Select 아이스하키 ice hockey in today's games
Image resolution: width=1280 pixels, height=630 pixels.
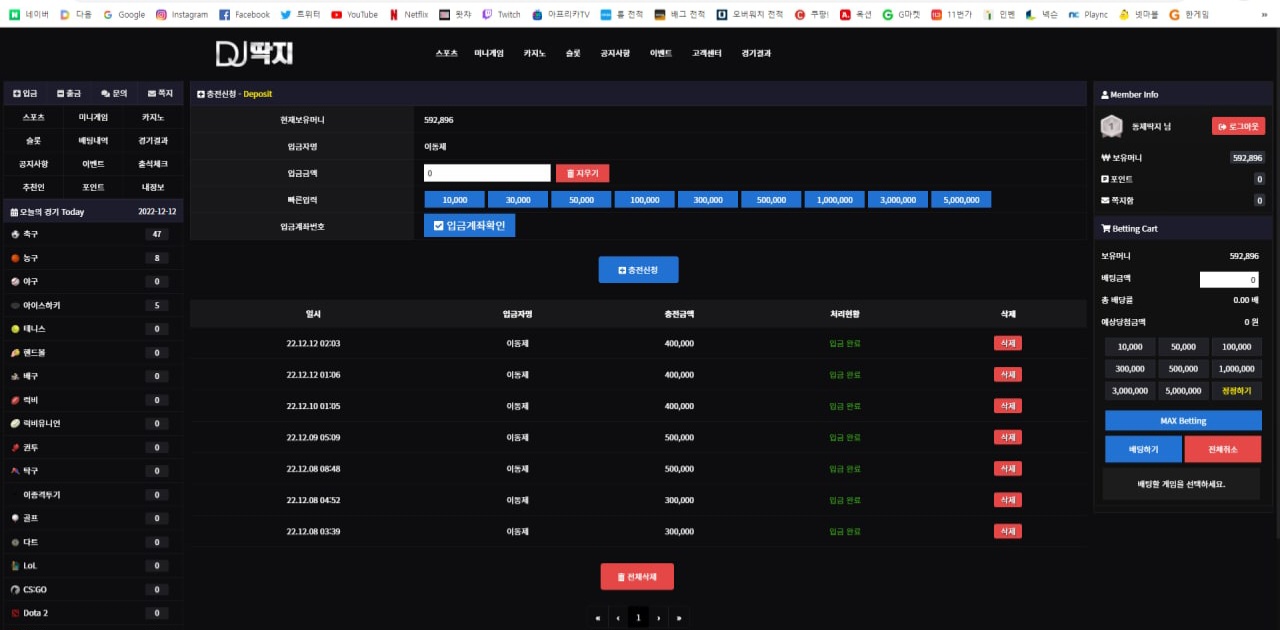(x=93, y=305)
